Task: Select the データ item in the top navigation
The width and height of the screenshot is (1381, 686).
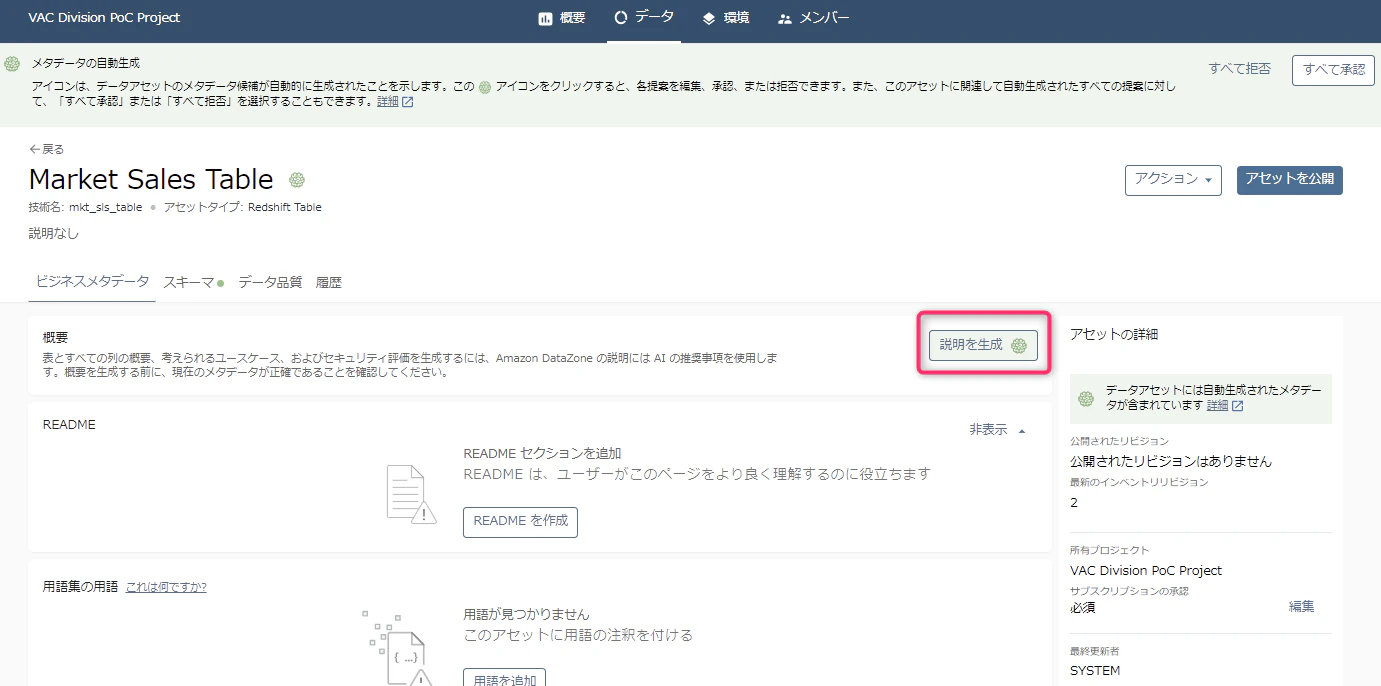Action: (x=644, y=17)
